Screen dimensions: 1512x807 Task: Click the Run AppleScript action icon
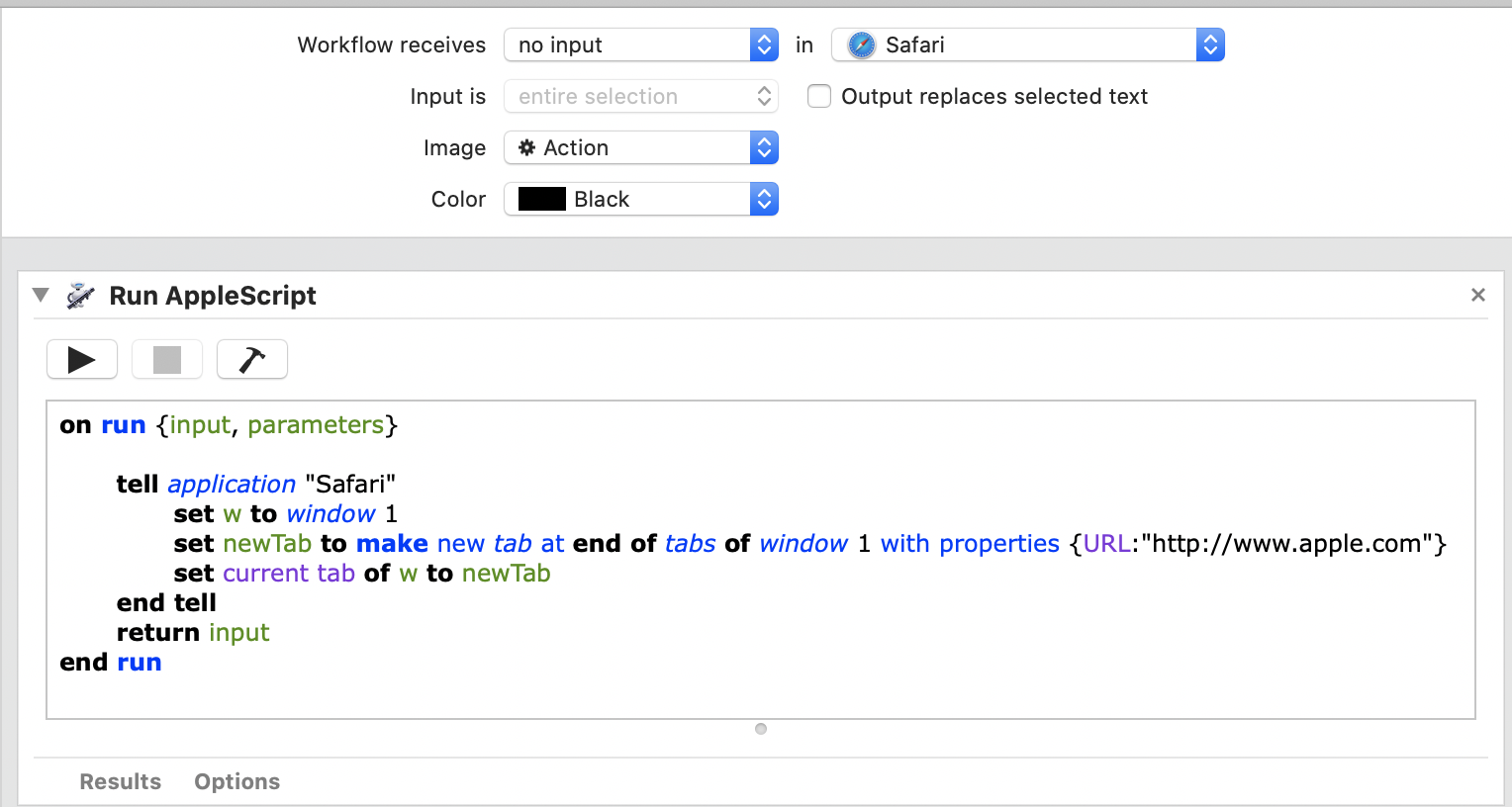[x=80, y=296]
